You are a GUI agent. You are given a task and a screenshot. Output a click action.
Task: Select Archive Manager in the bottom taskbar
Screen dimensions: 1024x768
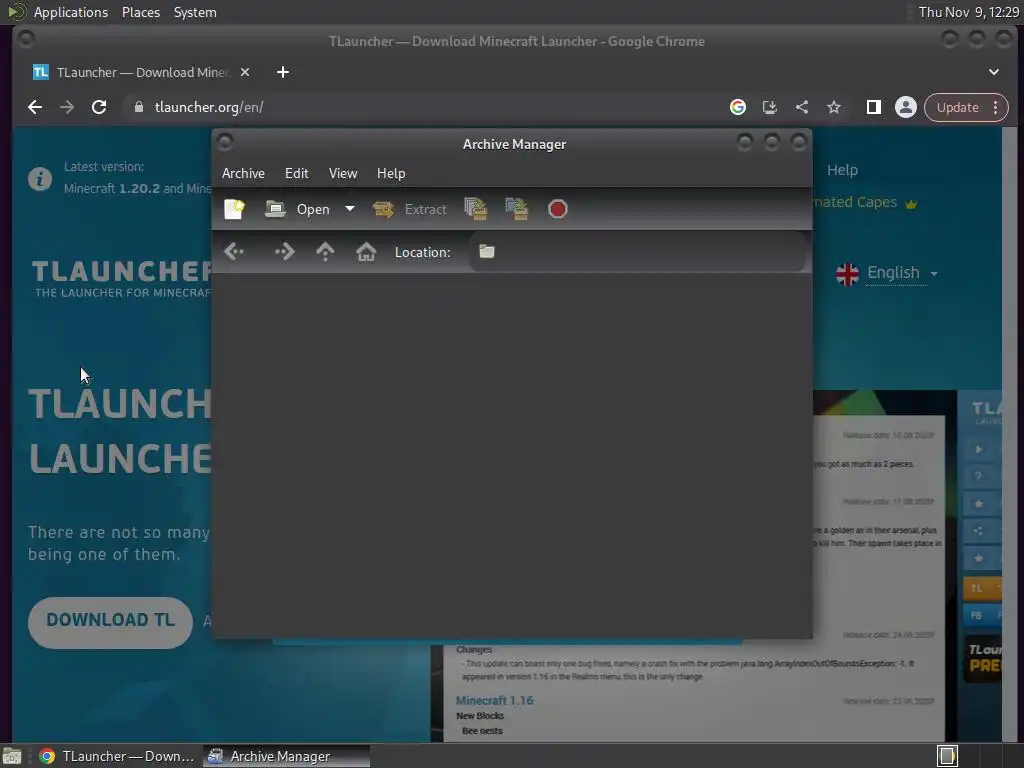[x=286, y=756]
